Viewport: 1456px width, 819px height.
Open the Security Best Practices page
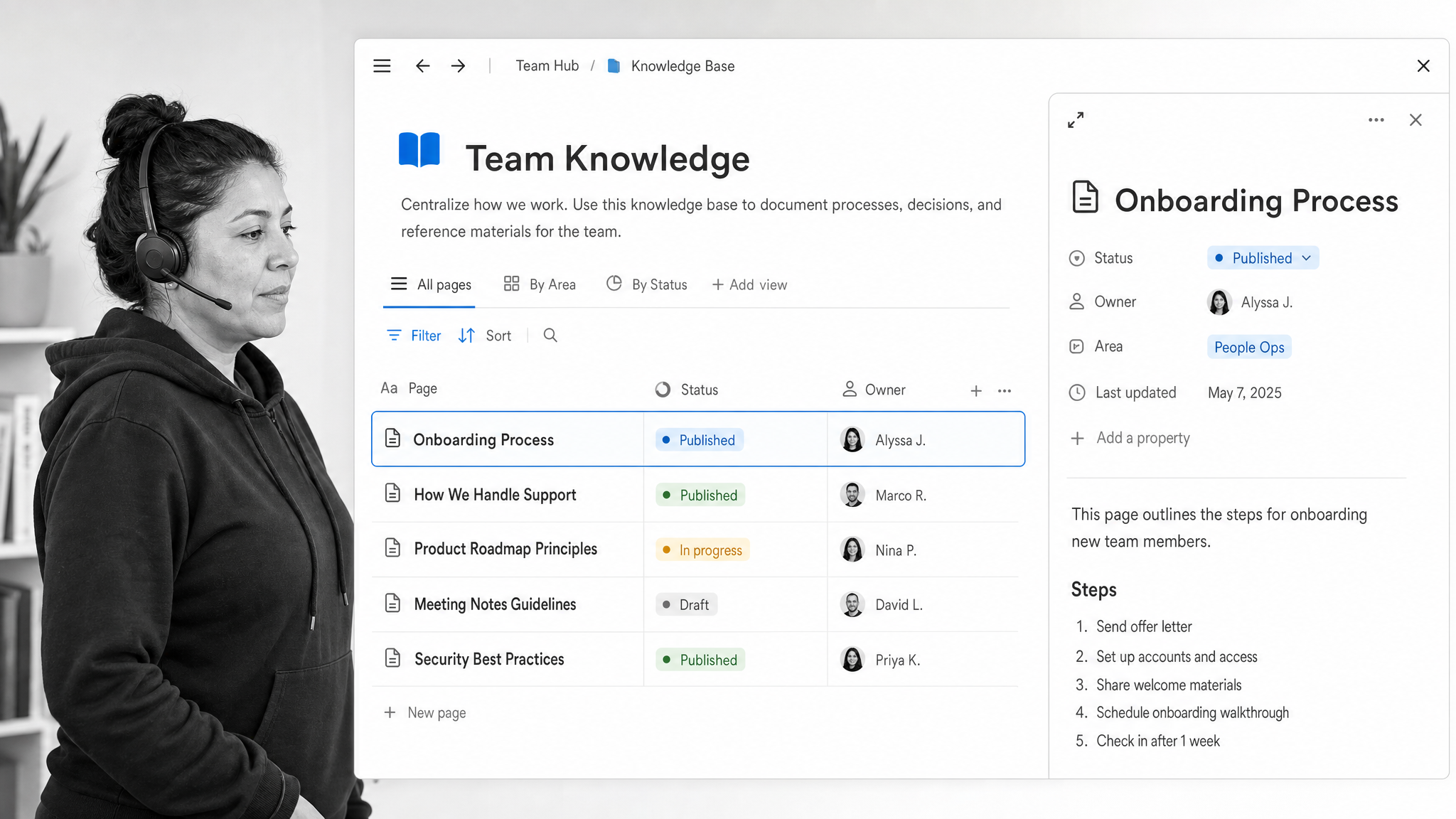click(x=489, y=659)
